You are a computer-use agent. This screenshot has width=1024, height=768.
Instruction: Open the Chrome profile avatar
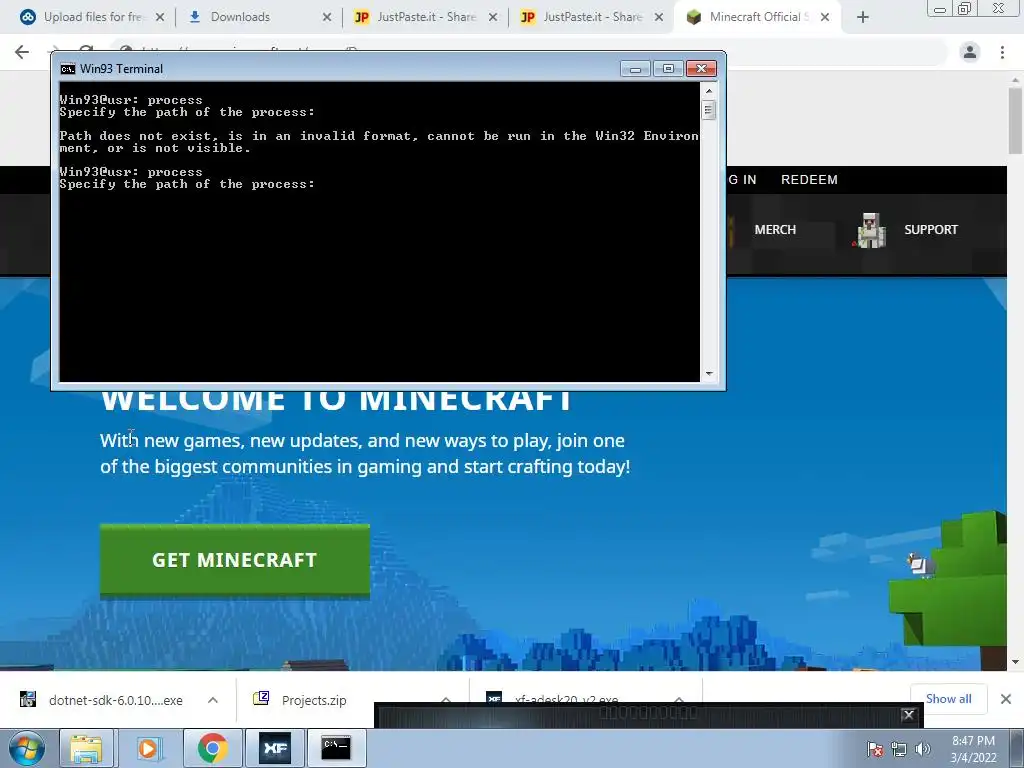[x=970, y=52]
